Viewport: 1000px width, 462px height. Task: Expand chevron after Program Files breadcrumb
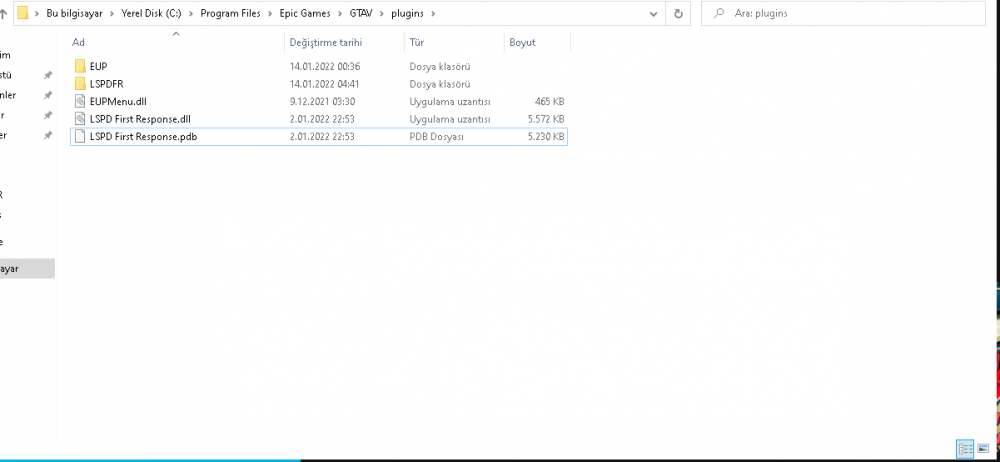pos(270,13)
